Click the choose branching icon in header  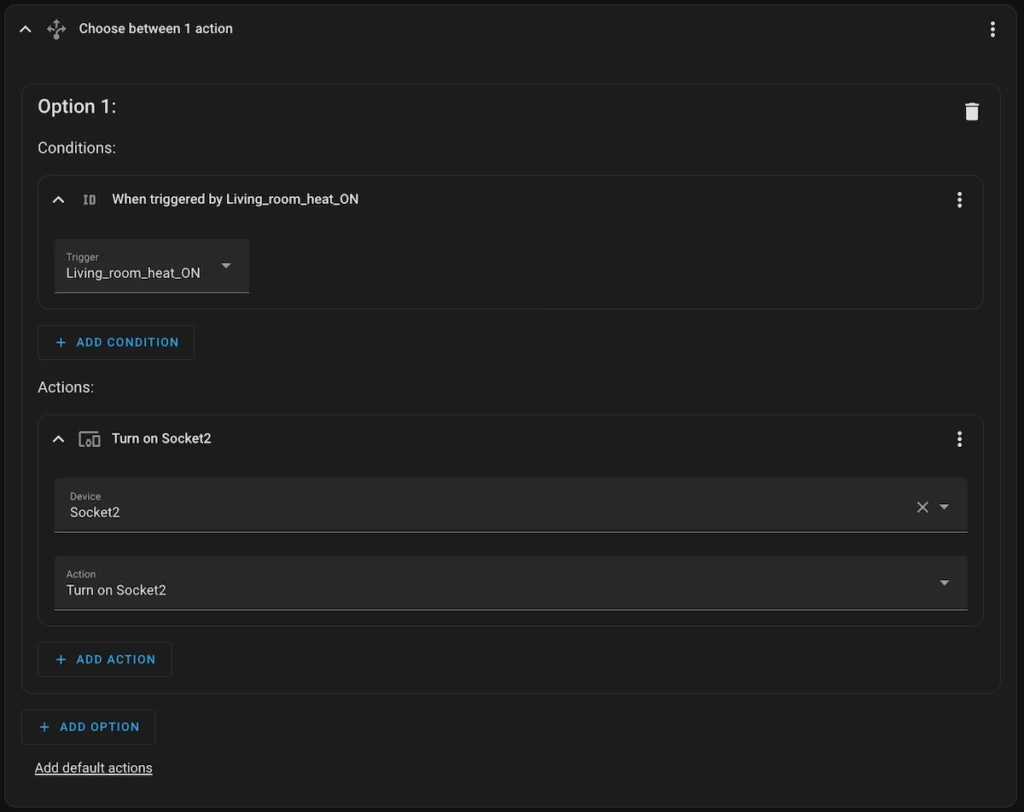click(57, 29)
